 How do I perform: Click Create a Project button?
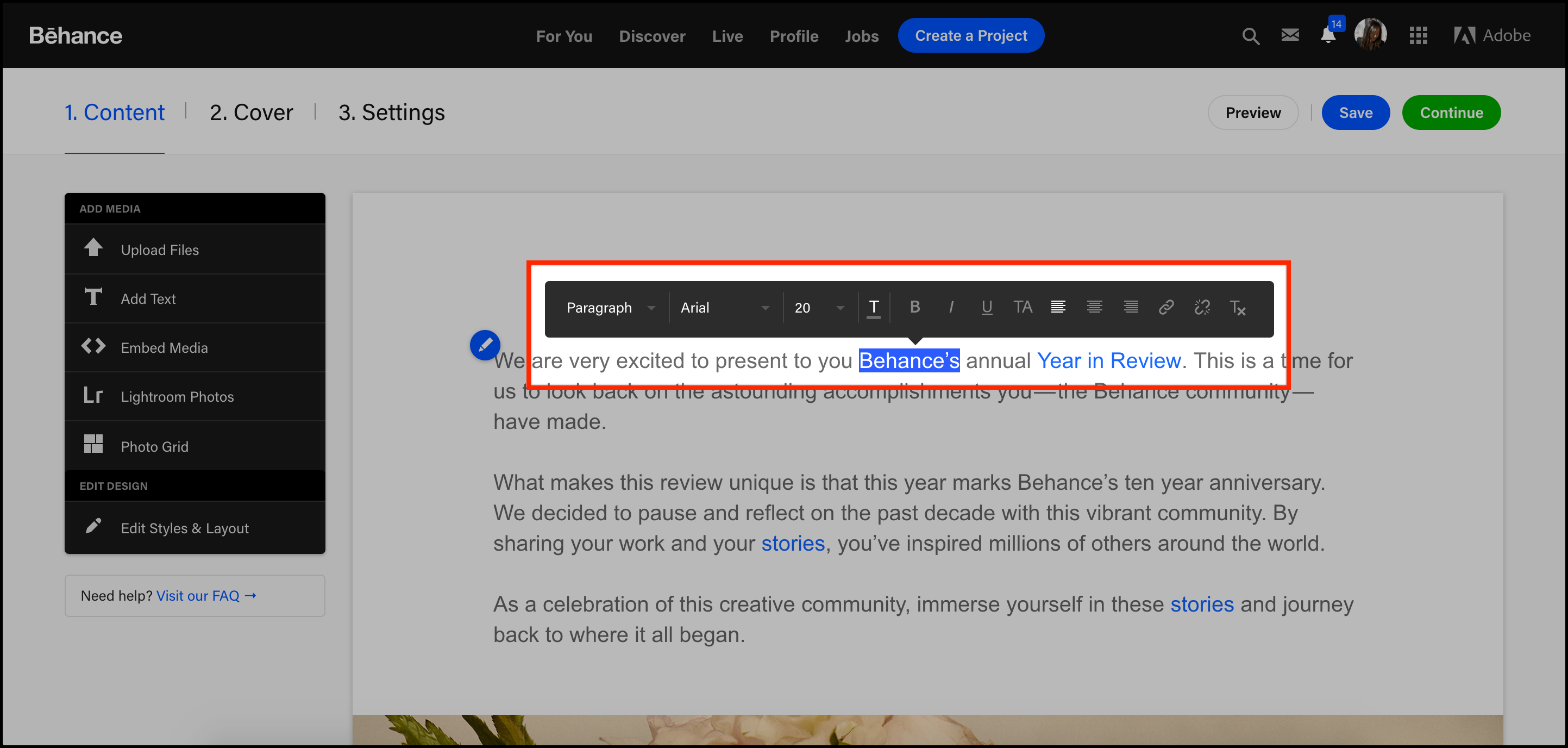pyautogui.click(x=971, y=35)
